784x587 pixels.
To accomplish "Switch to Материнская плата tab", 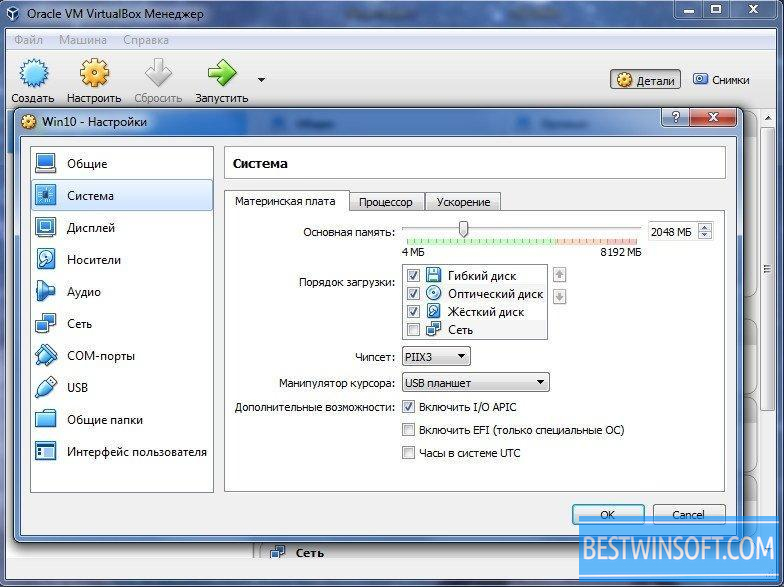I will (x=286, y=201).
